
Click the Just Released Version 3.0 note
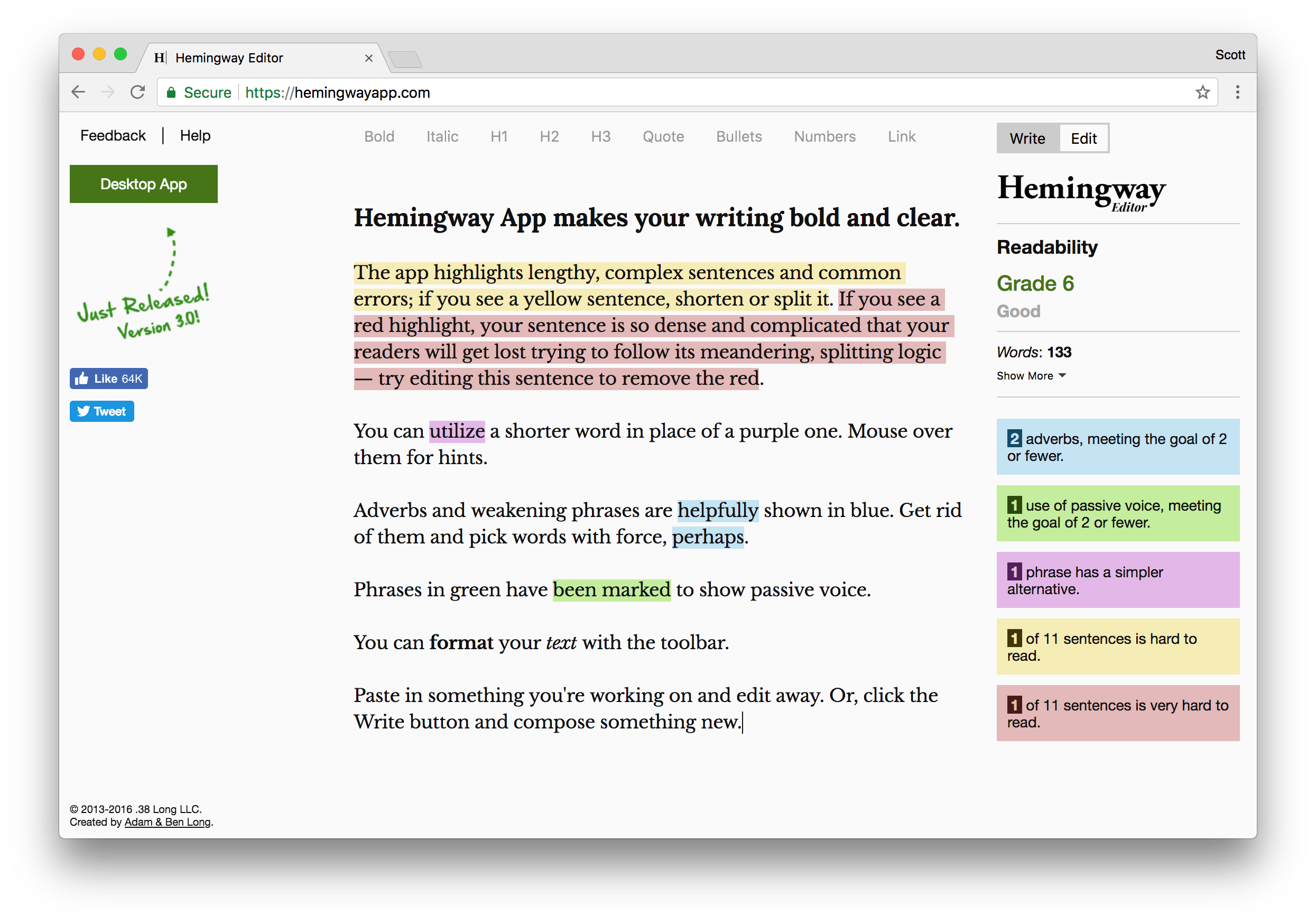pyautogui.click(x=143, y=311)
